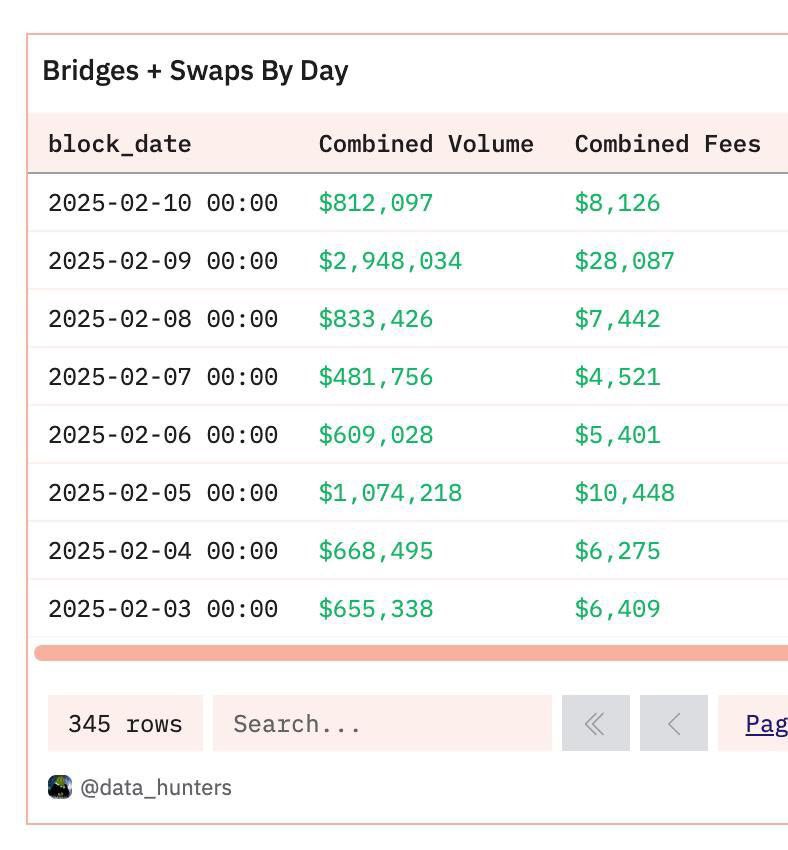Click the previous page chevron button

[x=673, y=723]
